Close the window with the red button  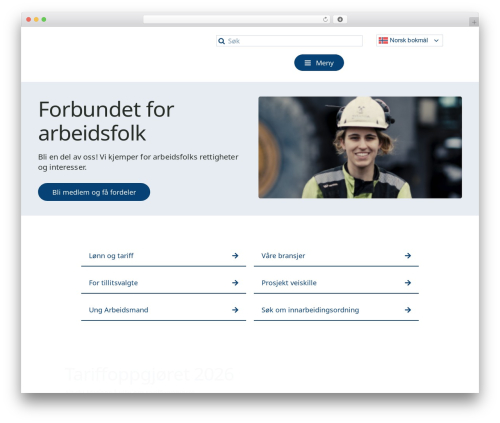pyautogui.click(x=29, y=20)
